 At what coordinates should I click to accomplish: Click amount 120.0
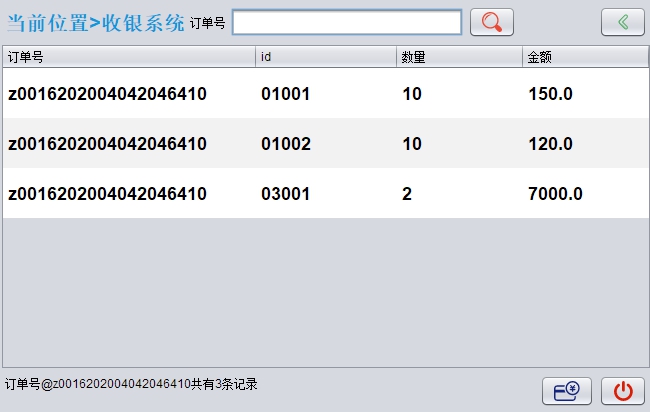point(551,144)
